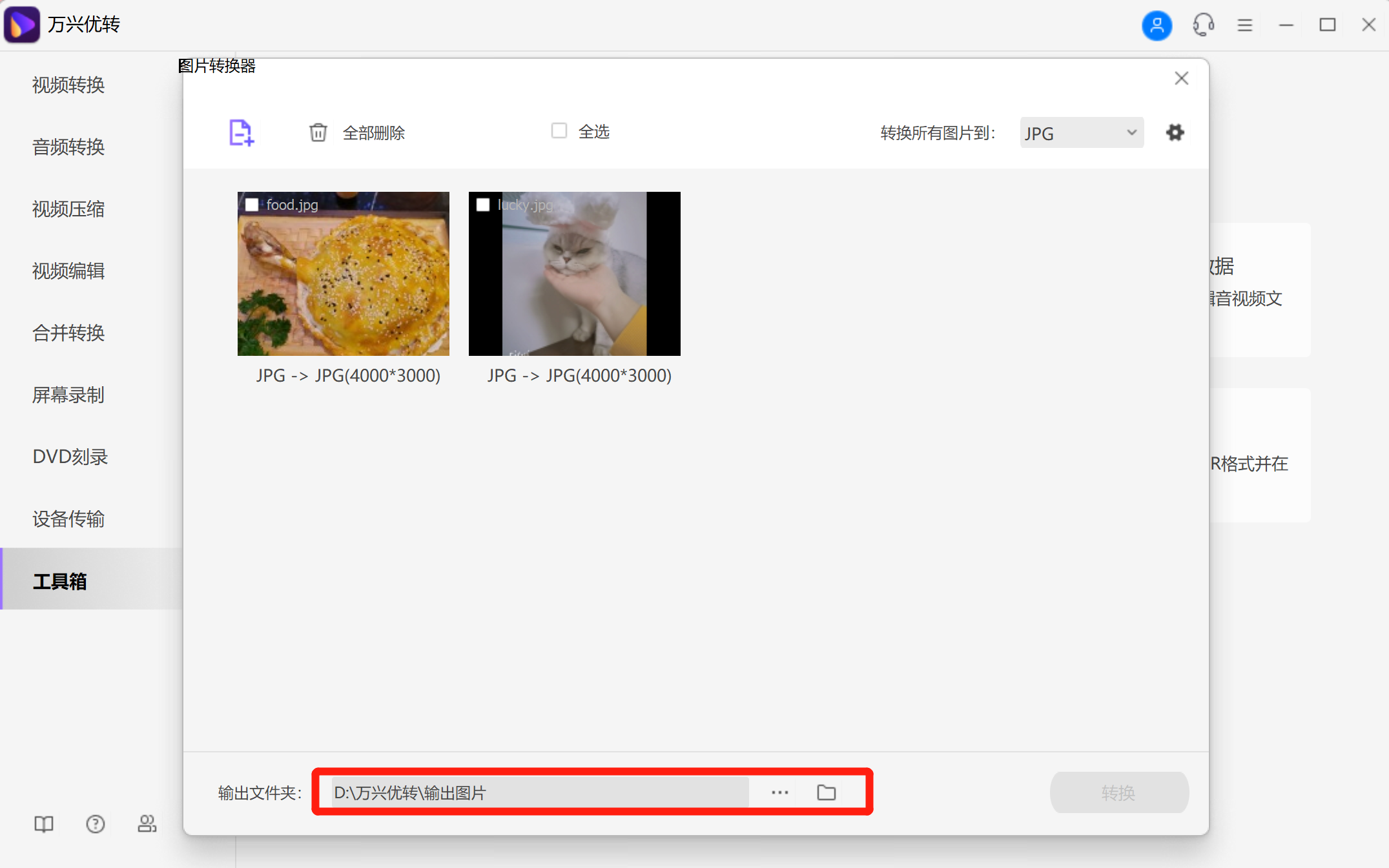The image size is (1389, 868).
Task: Open the community icon at bottom left
Action: click(147, 824)
